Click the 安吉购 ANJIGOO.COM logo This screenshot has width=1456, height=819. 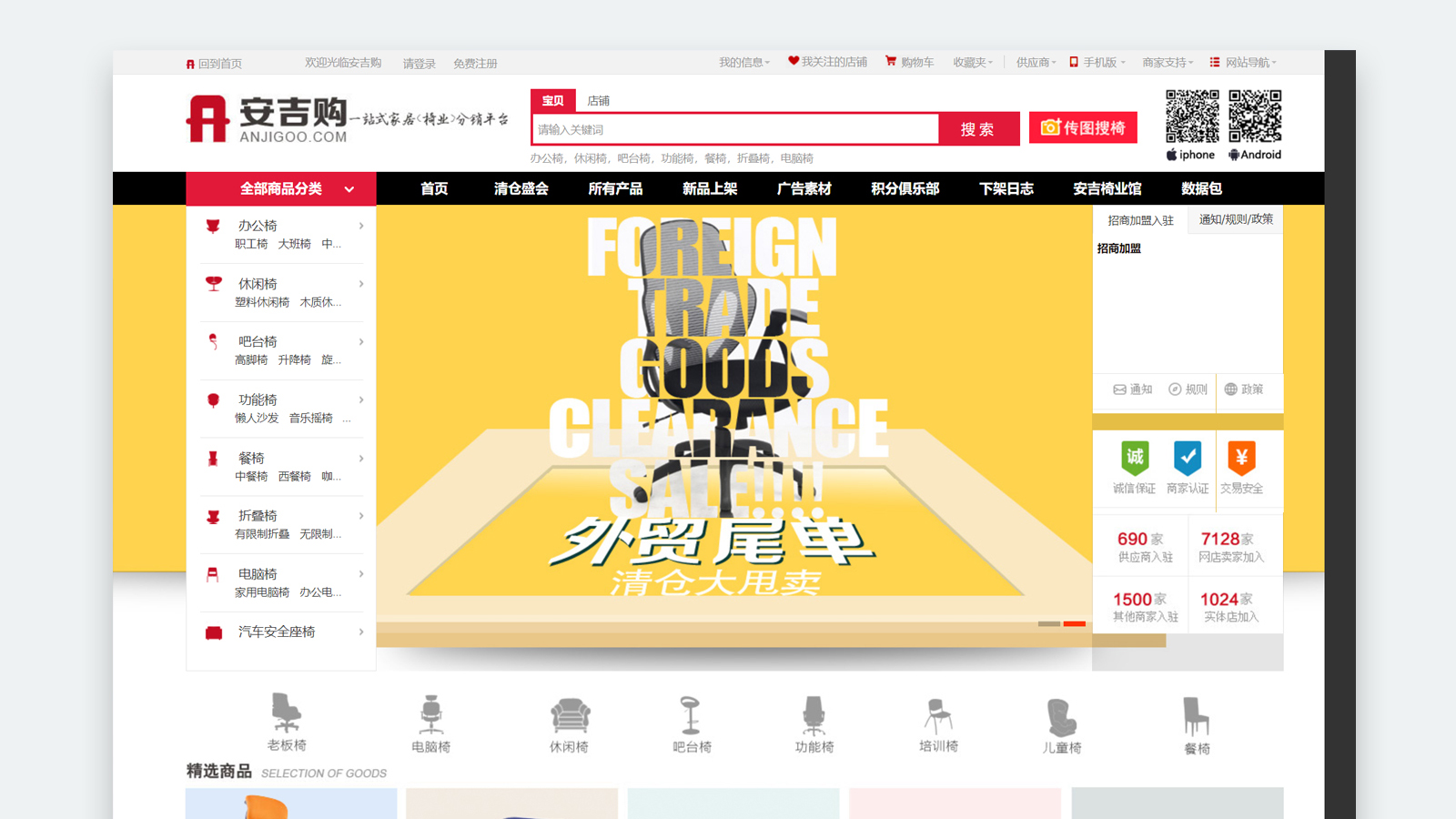click(x=267, y=119)
